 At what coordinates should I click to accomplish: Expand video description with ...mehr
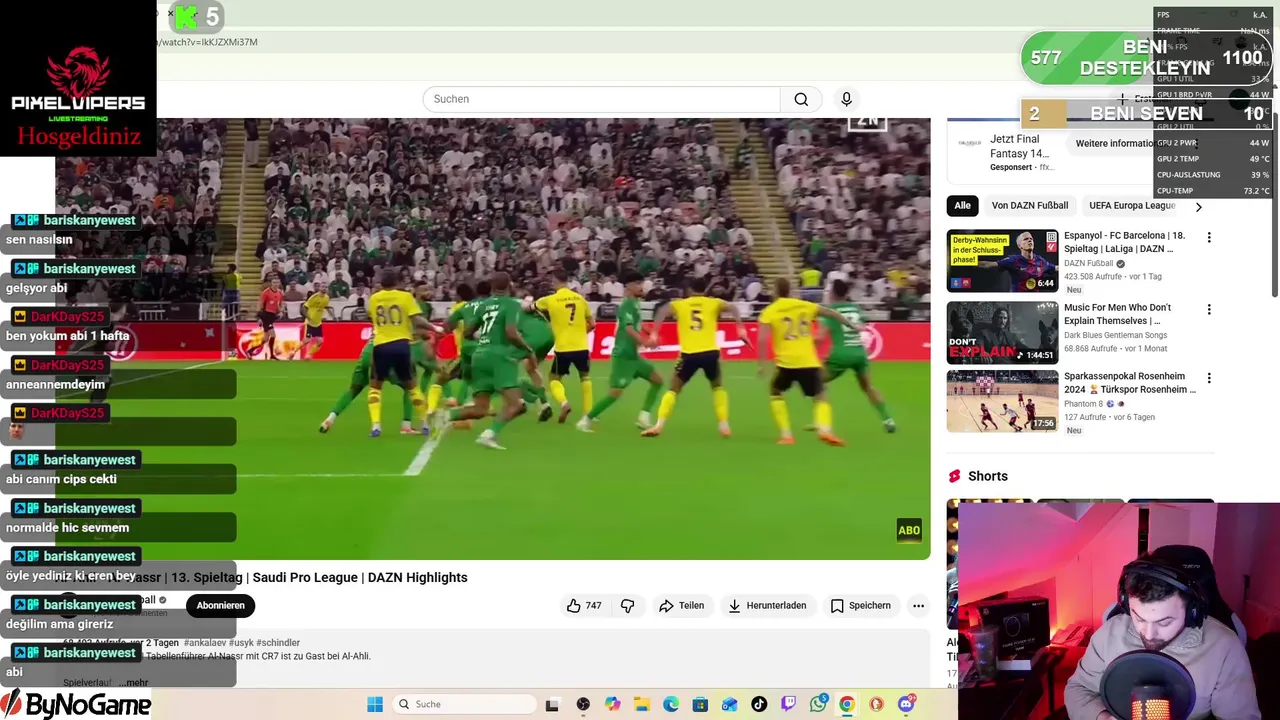[131, 683]
